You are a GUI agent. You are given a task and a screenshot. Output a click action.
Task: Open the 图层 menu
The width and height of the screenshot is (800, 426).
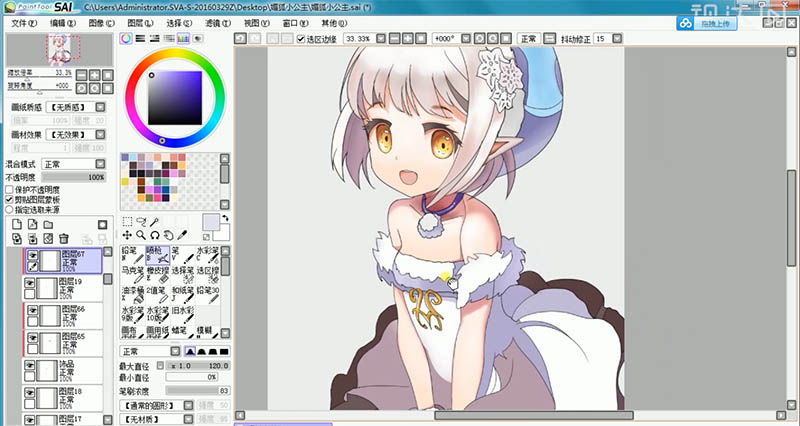click(140, 23)
